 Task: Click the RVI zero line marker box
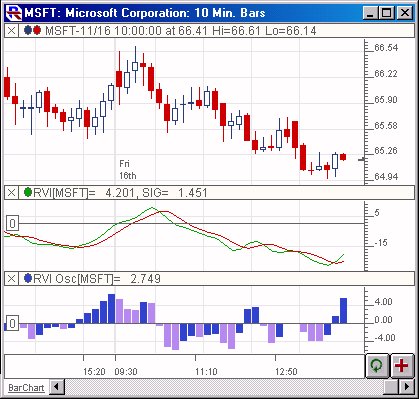(x=12, y=223)
